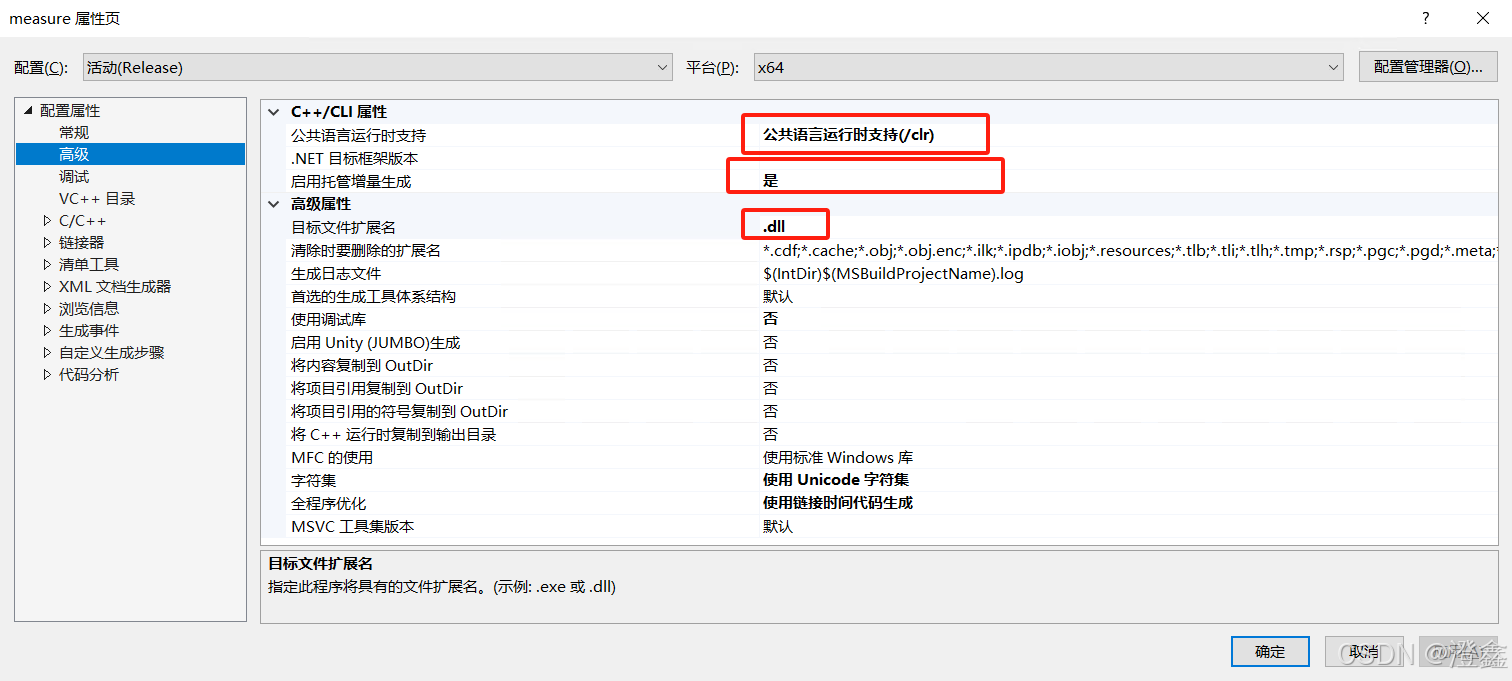Collapse the 高级属性 section
The image size is (1512, 681).
coord(274,204)
